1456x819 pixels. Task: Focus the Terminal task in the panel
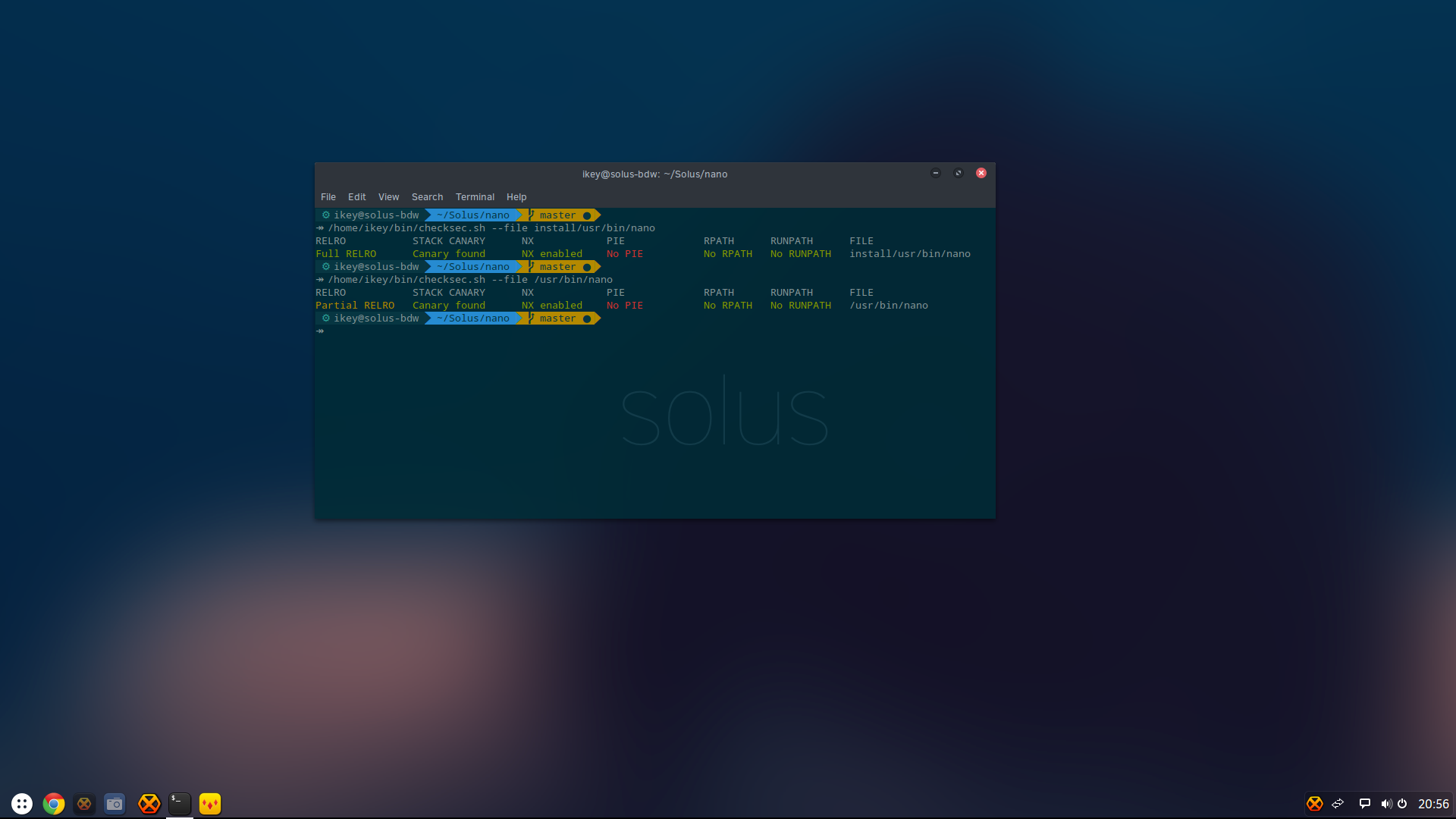(180, 804)
